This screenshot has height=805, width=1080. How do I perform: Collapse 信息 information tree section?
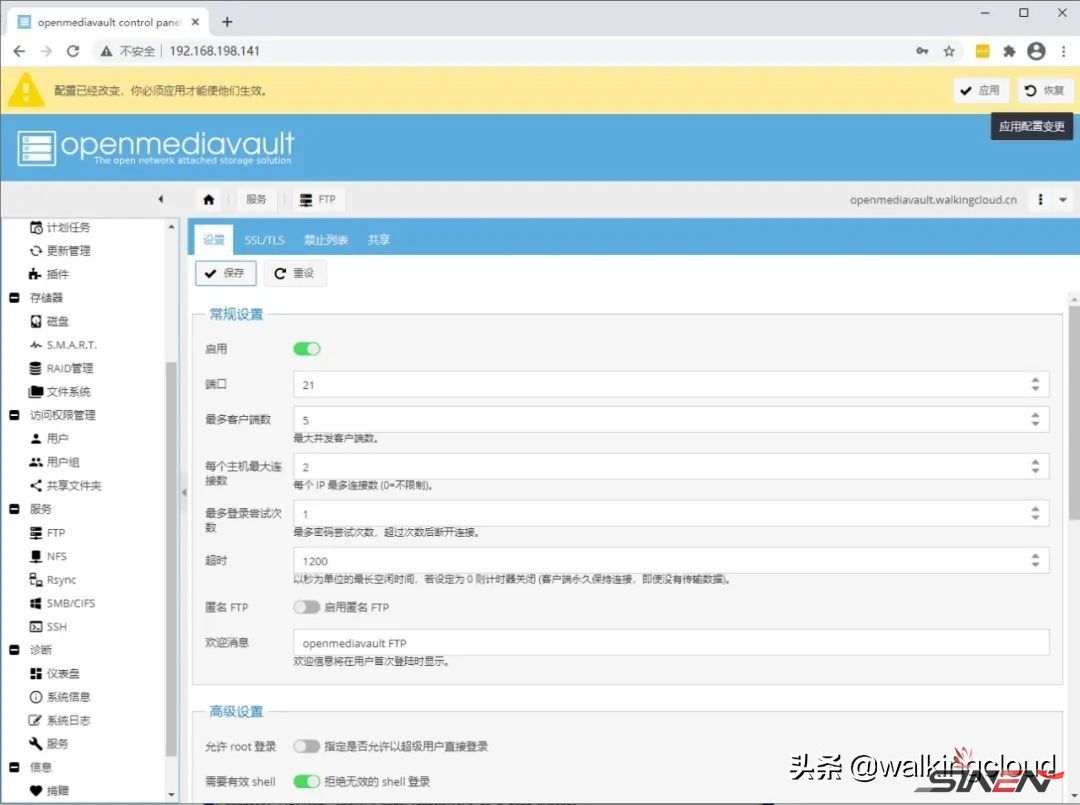(14, 766)
